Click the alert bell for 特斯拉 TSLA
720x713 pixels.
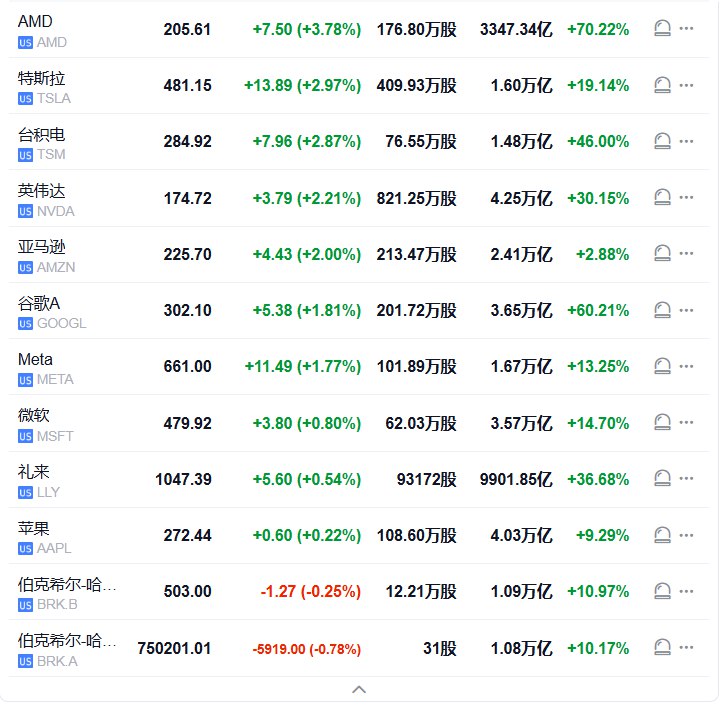coord(662,85)
